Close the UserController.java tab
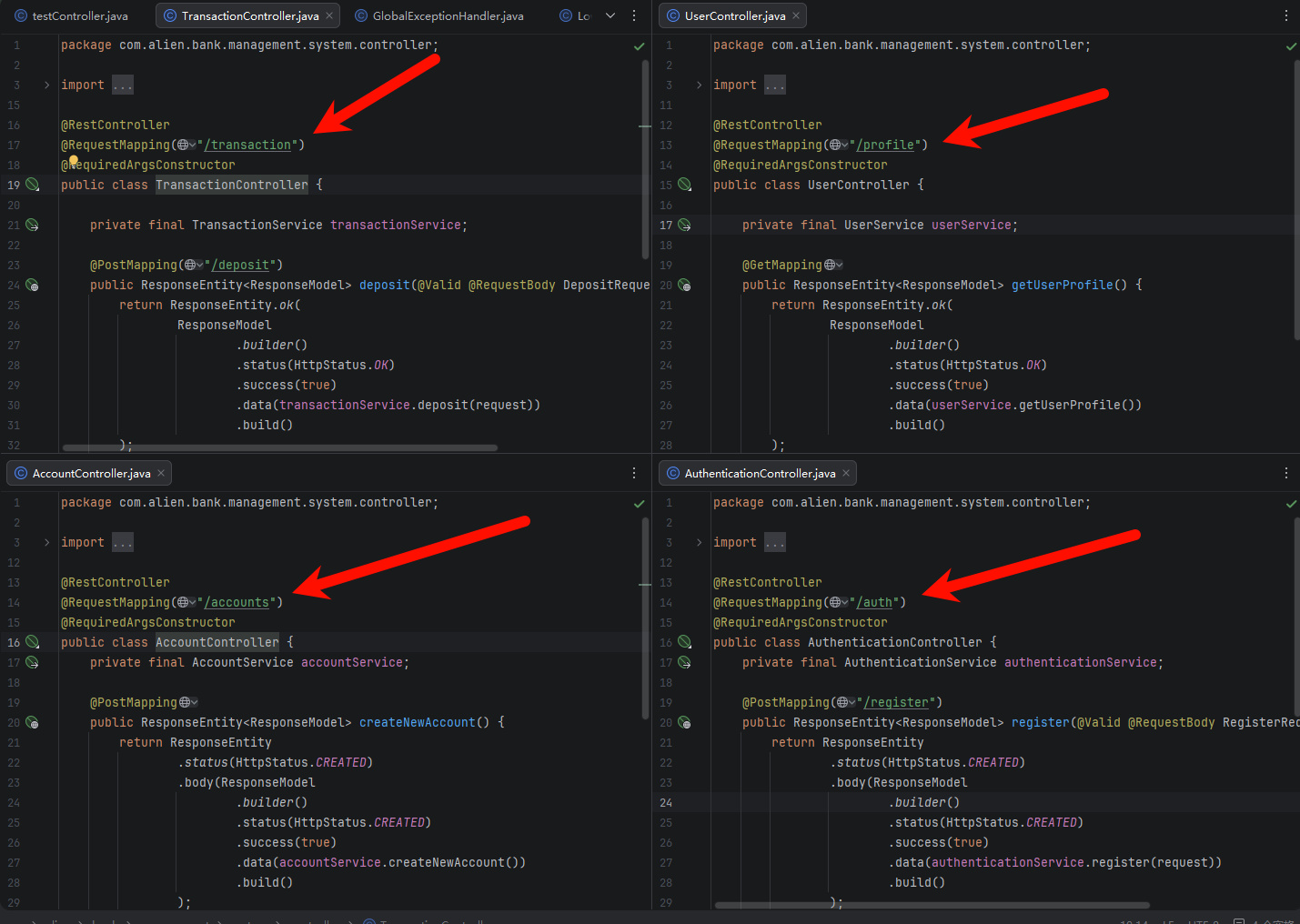1300x924 pixels. pyautogui.click(x=796, y=15)
